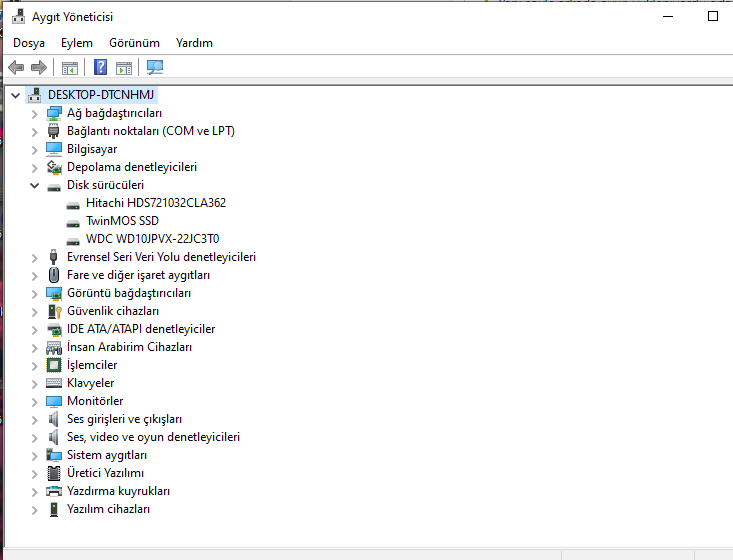Viewport: 733px width, 560px height.
Task: Click the Yazdırma kuyrukları printer icon
Action: tap(54, 491)
